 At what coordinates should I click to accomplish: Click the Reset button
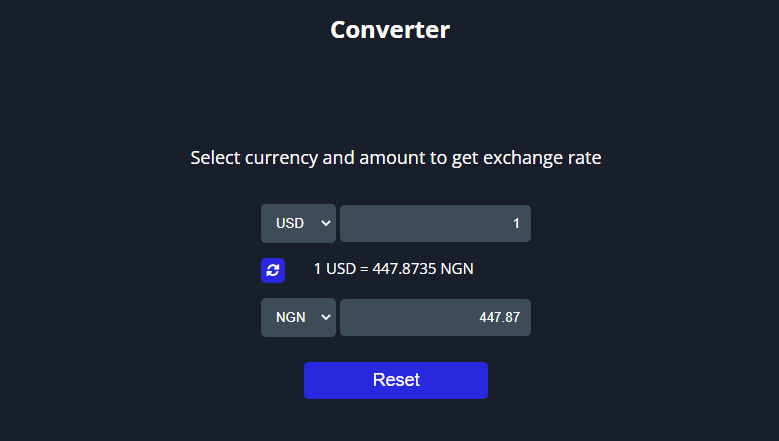tap(396, 380)
